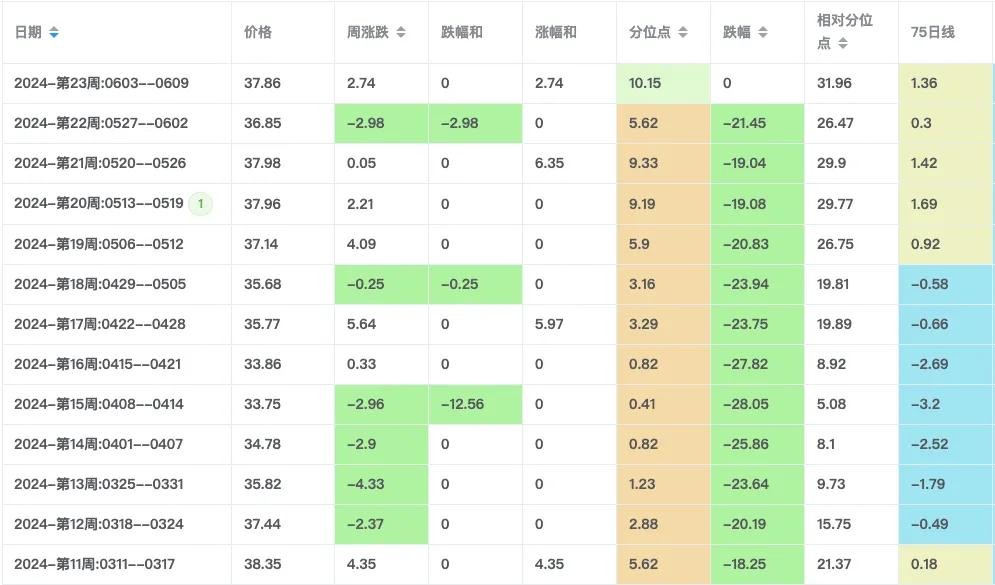Select the 75日线 column header
995x585 pixels.
point(933,33)
